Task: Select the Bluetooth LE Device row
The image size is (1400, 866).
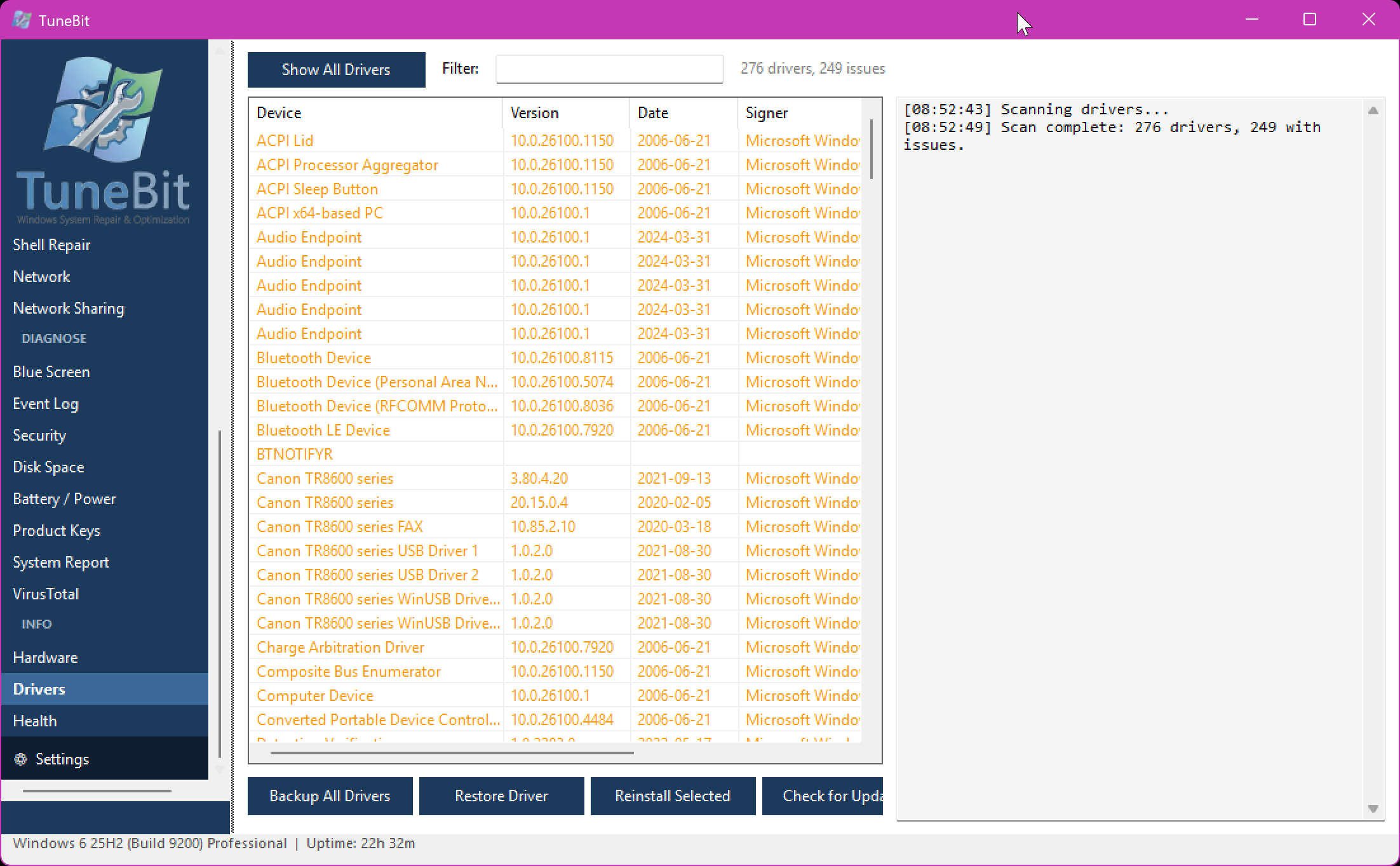Action: (555, 430)
